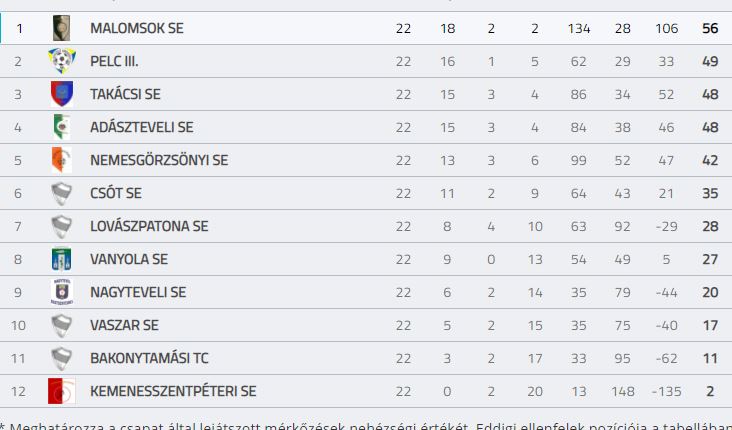Open the LOVÁSZPATONA SE team link
This screenshot has height=430, width=732.
tap(149, 226)
